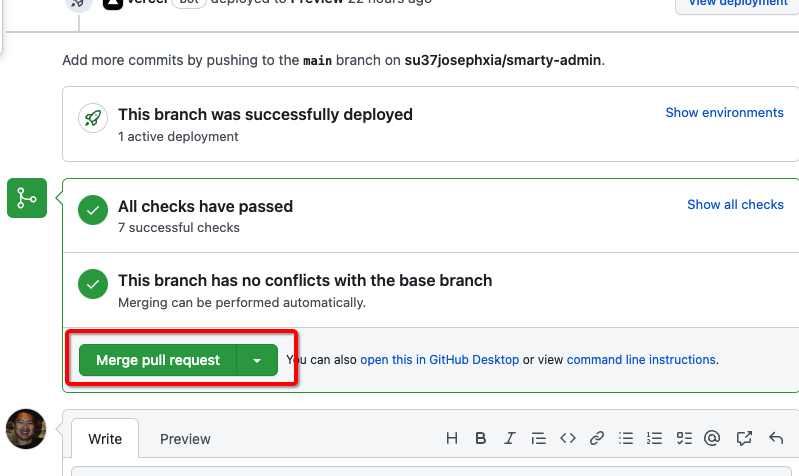799x476 pixels.
Task: Click Merge pull request button
Action: pos(157,360)
